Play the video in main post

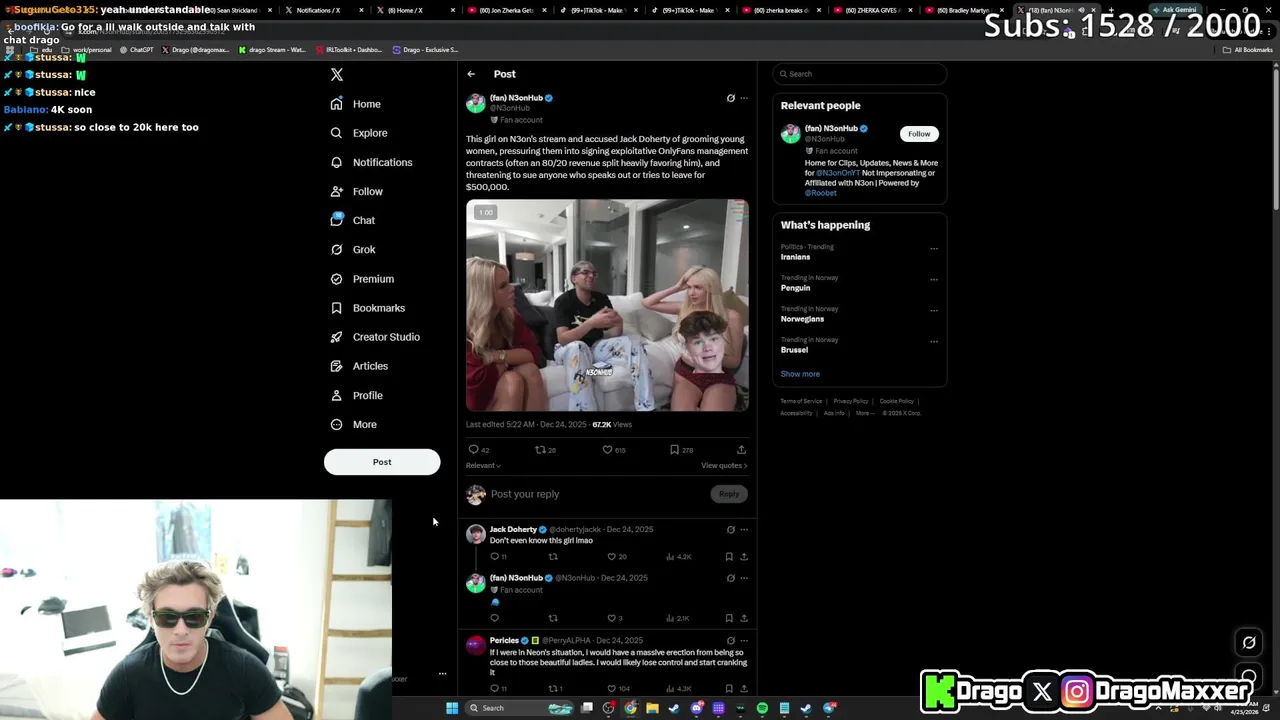point(607,305)
